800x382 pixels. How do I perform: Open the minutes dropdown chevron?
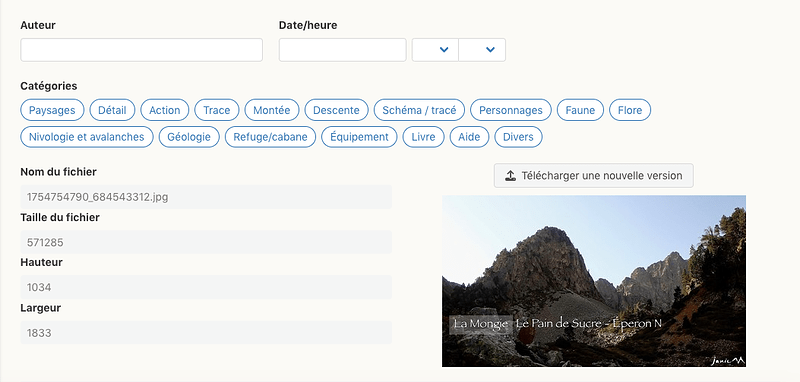tap(490, 49)
